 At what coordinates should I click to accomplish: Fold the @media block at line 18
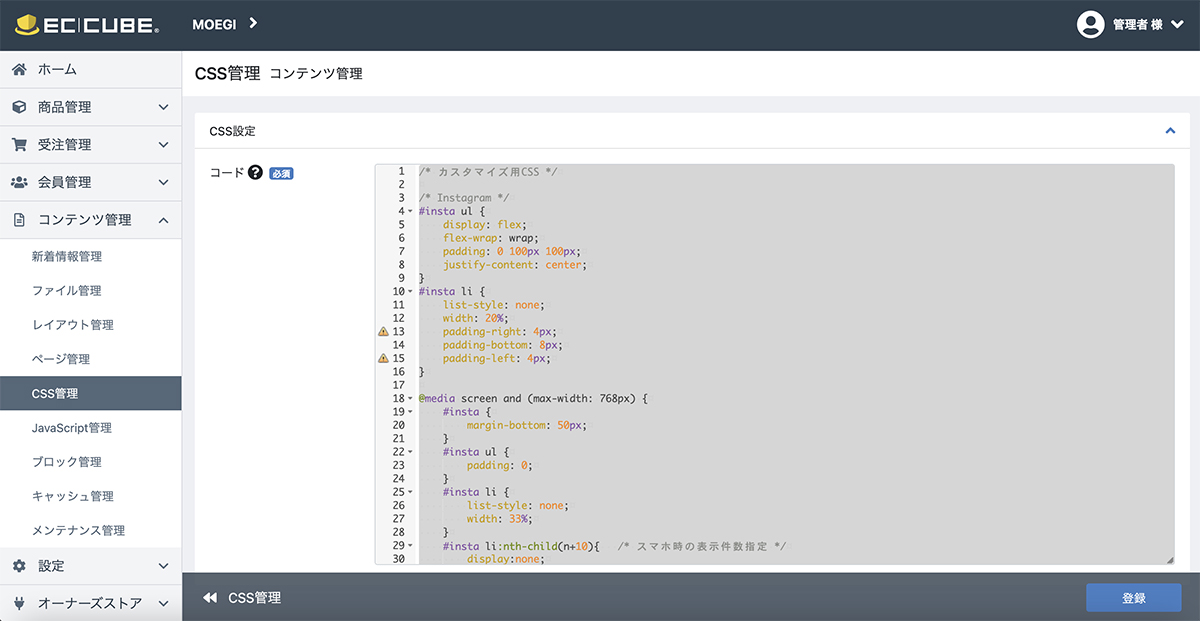[x=410, y=399]
